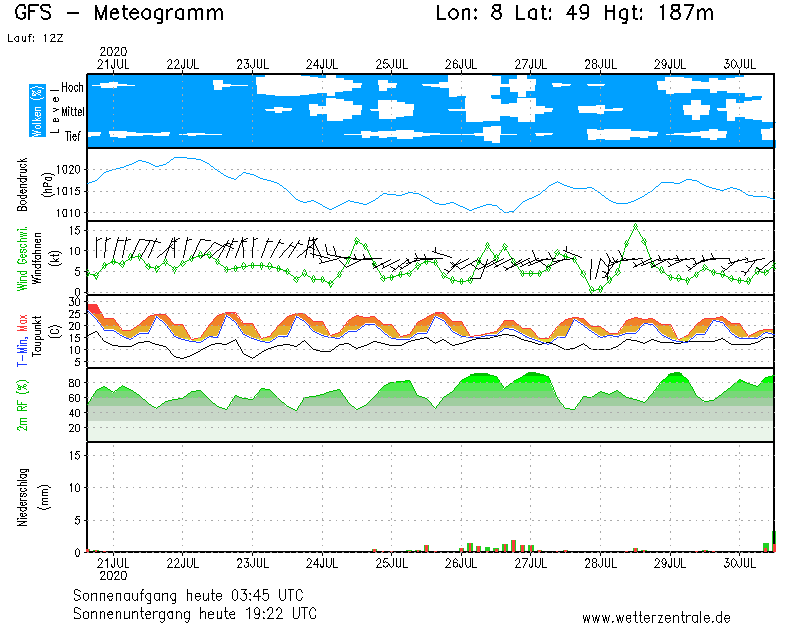Click the 10 tick on the precipitation axis
Viewport: 800px width, 625px height.
pyautogui.click(x=74, y=488)
